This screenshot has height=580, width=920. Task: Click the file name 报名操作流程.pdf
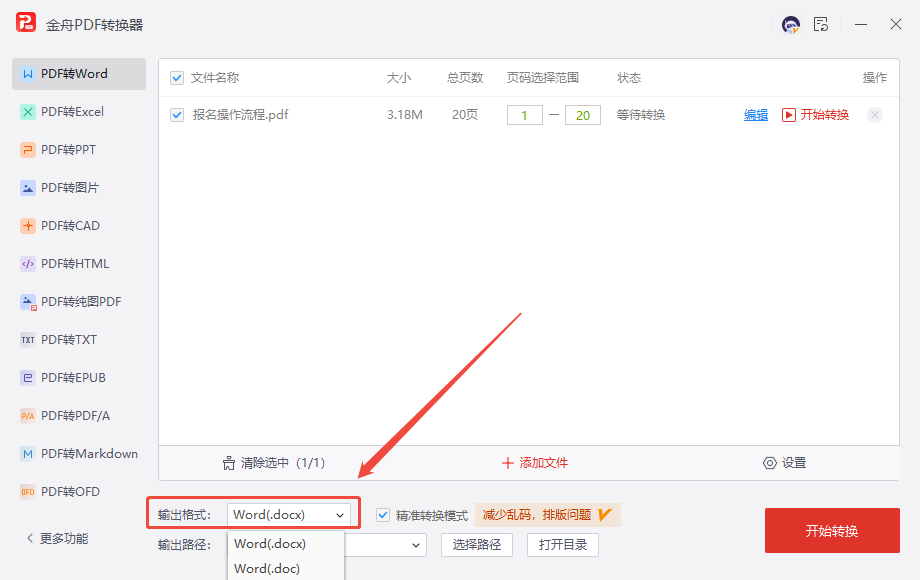241,115
